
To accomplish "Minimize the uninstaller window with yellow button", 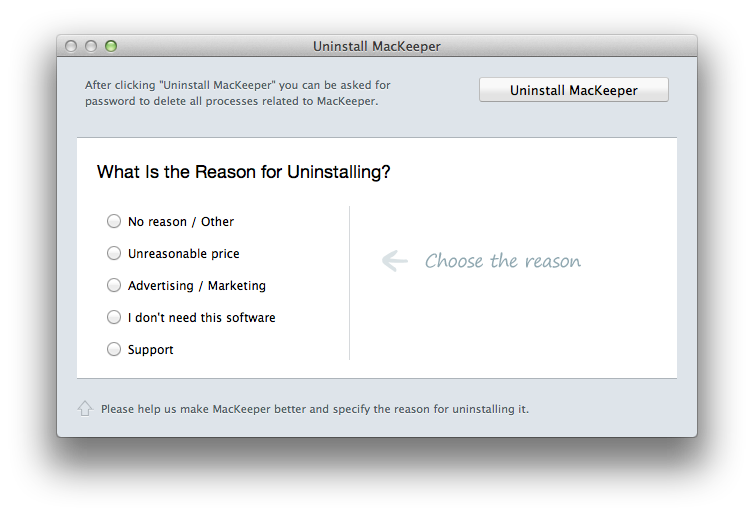I will tap(91, 46).
